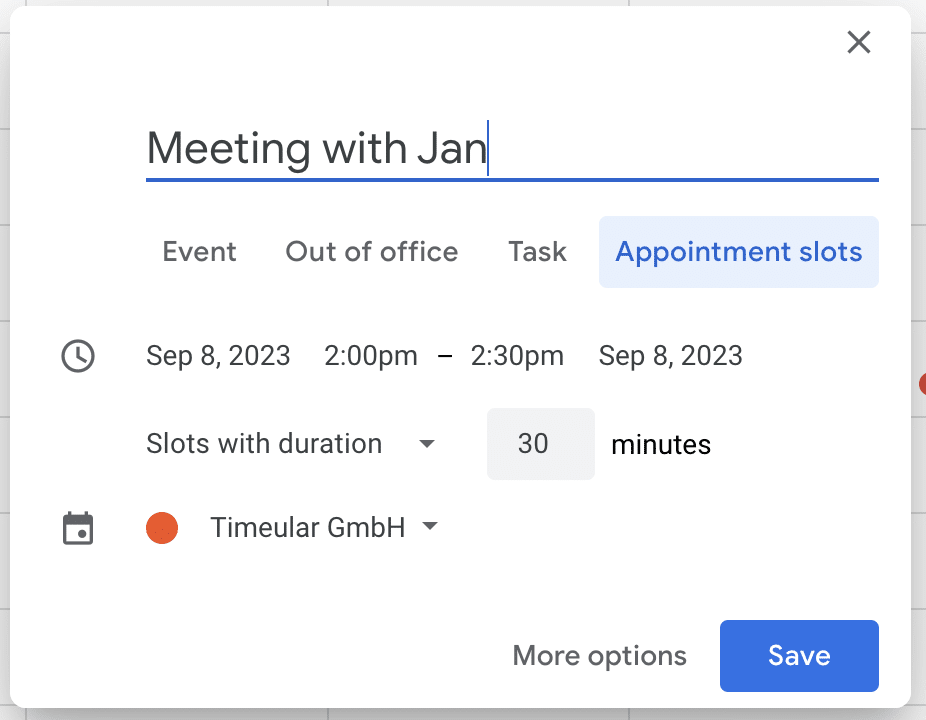This screenshot has height=720, width=926.
Task: Switch to the Event tab
Action: [200, 252]
